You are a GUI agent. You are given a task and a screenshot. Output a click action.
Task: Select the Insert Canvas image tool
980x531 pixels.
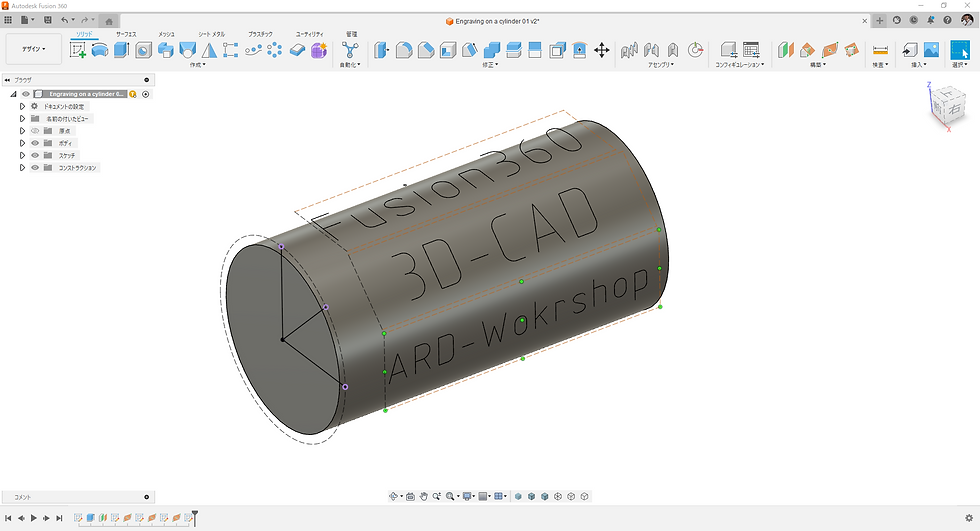931,49
